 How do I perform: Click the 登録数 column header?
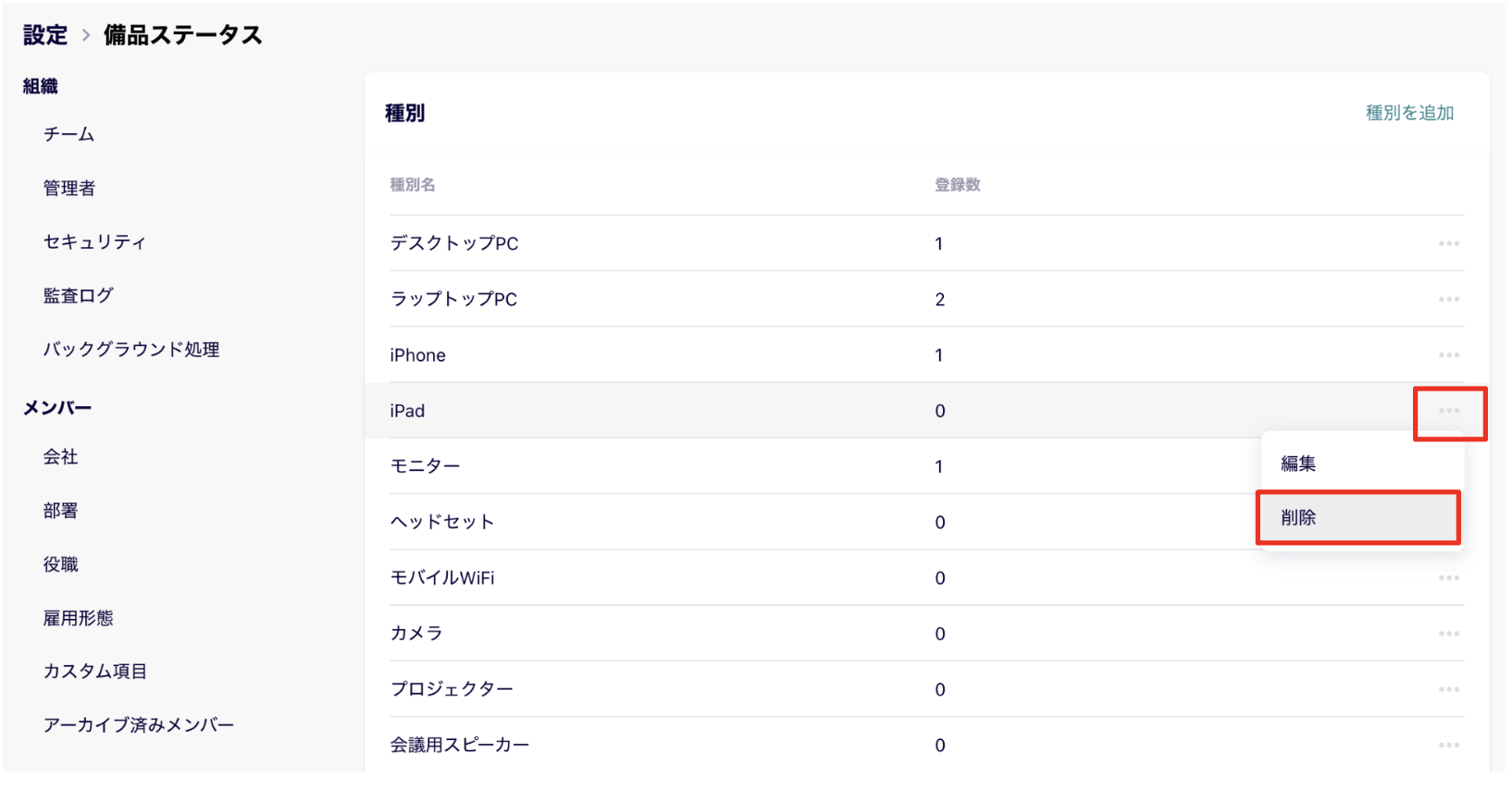[957, 185]
